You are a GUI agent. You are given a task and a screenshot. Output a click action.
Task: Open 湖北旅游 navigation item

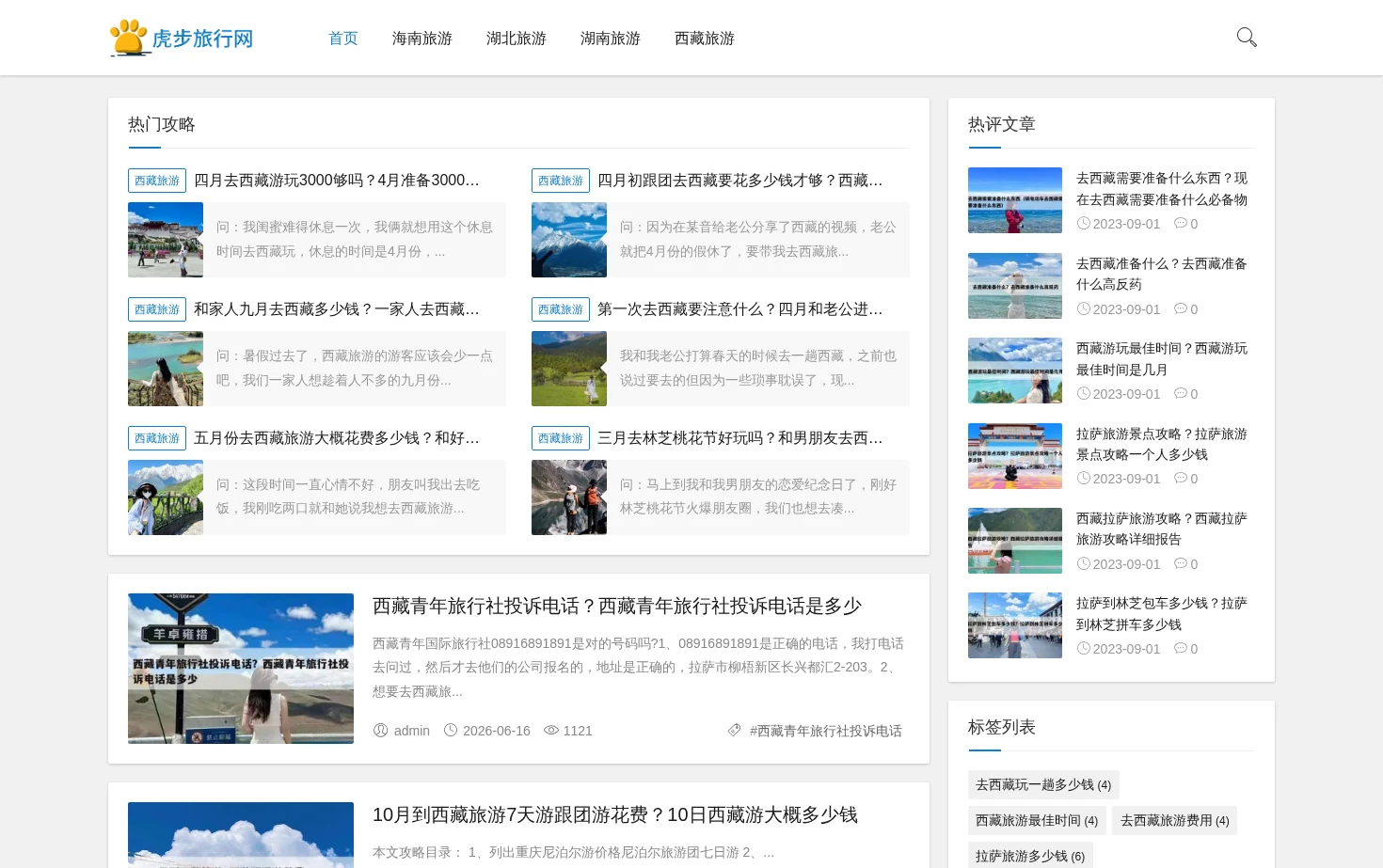(x=517, y=39)
